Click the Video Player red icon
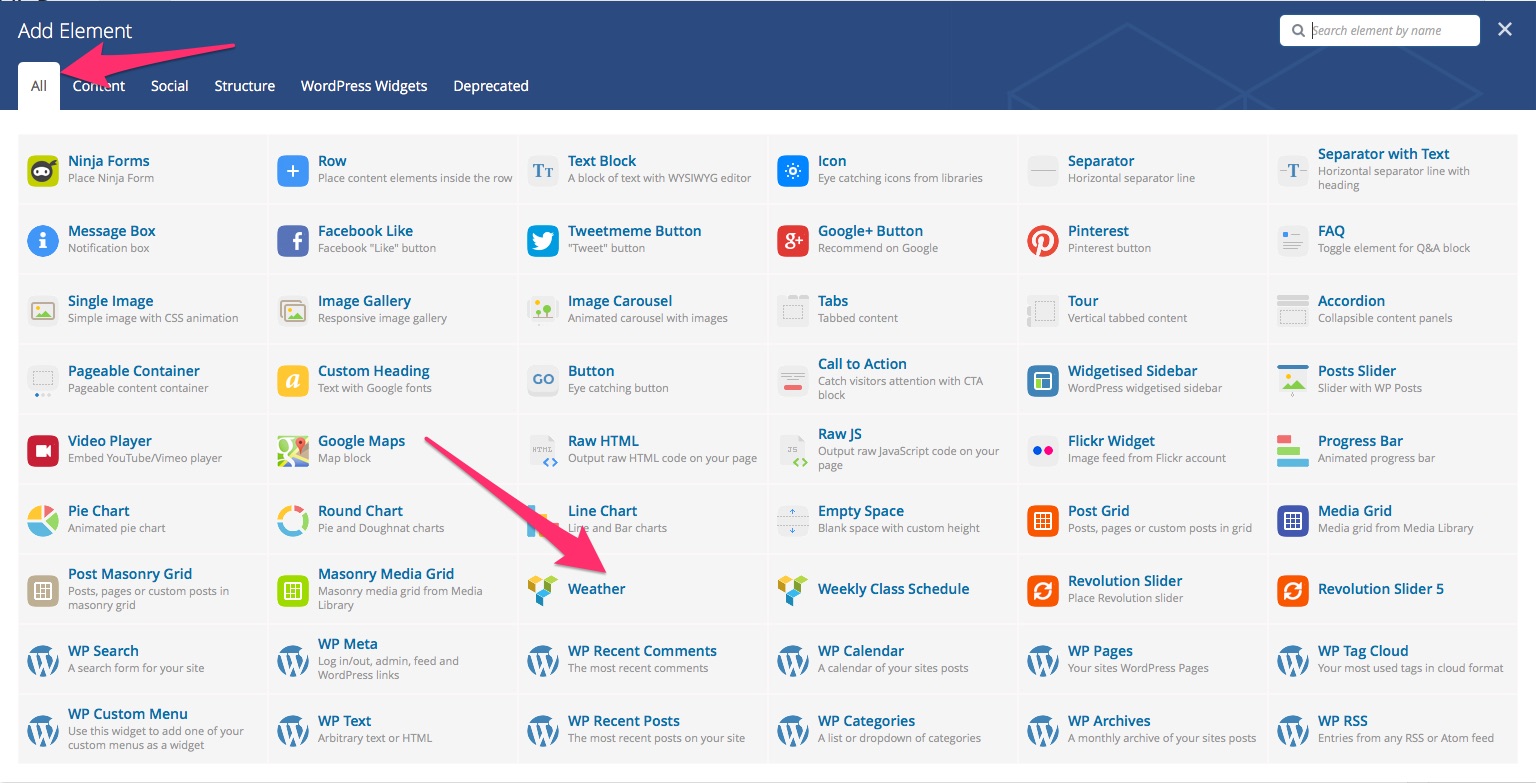This screenshot has width=1536, height=783. 43,451
